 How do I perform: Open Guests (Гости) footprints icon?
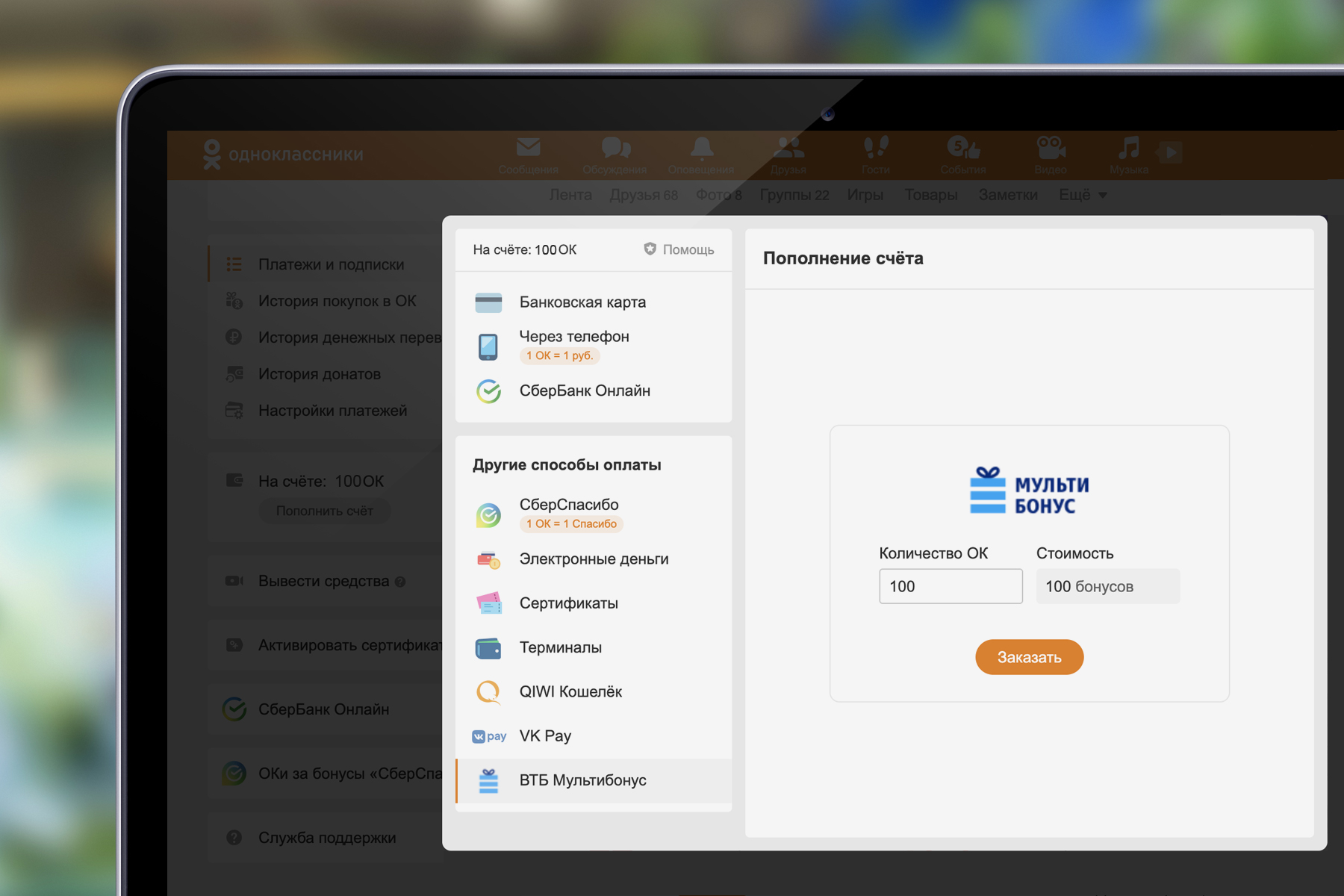tap(875, 148)
